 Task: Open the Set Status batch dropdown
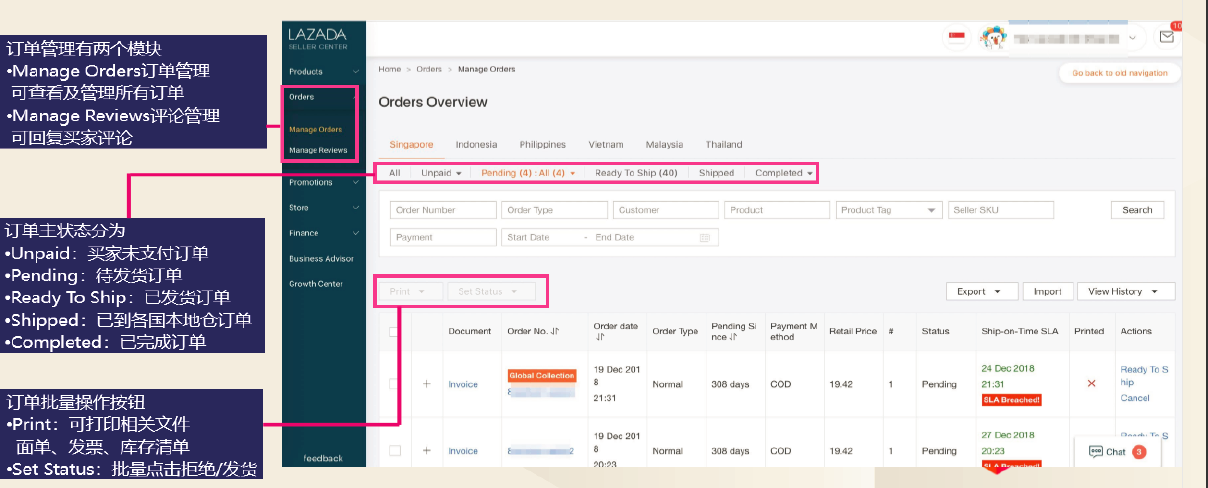click(x=491, y=291)
